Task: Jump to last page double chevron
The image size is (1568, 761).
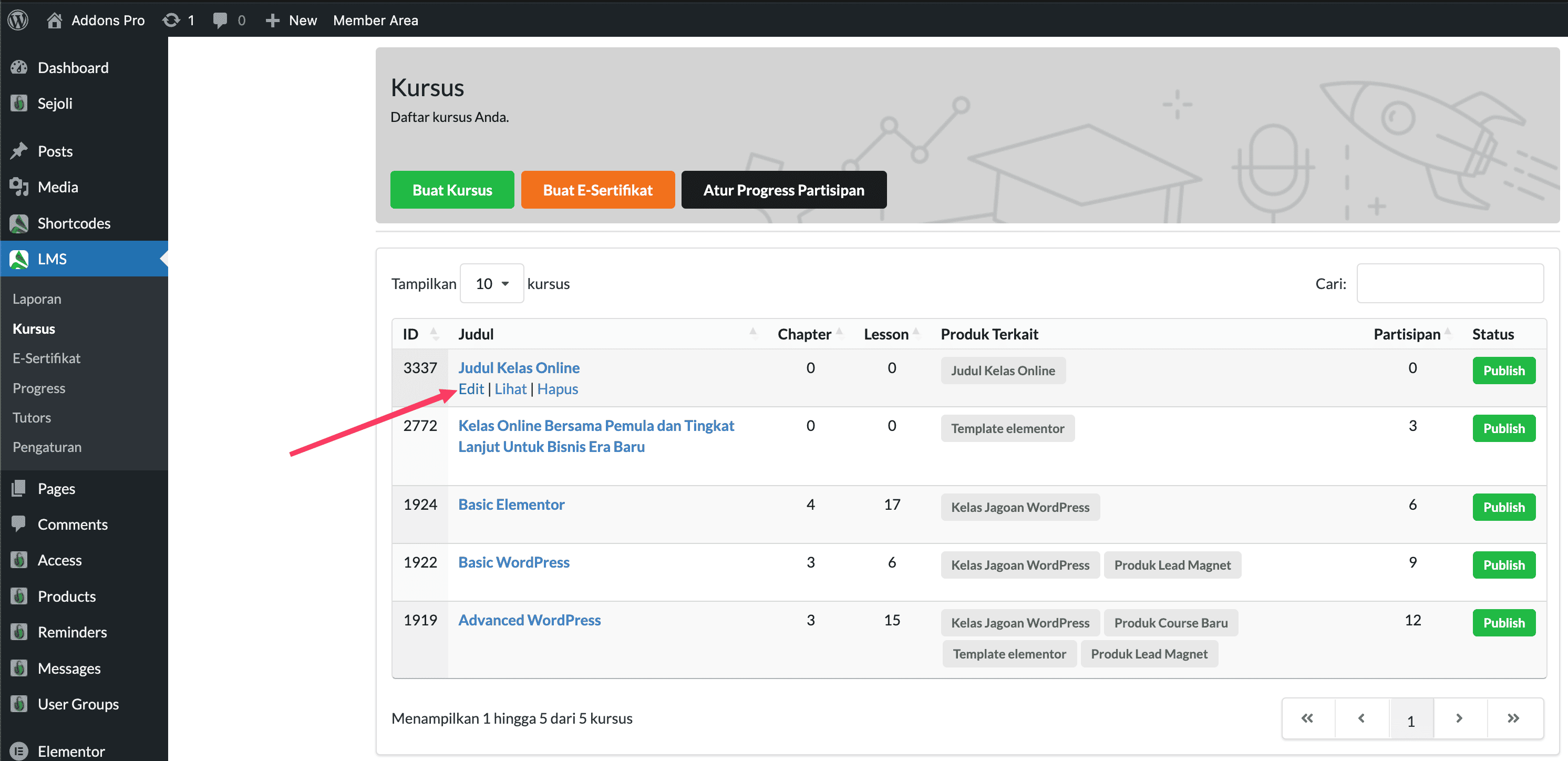Action: point(1513,718)
